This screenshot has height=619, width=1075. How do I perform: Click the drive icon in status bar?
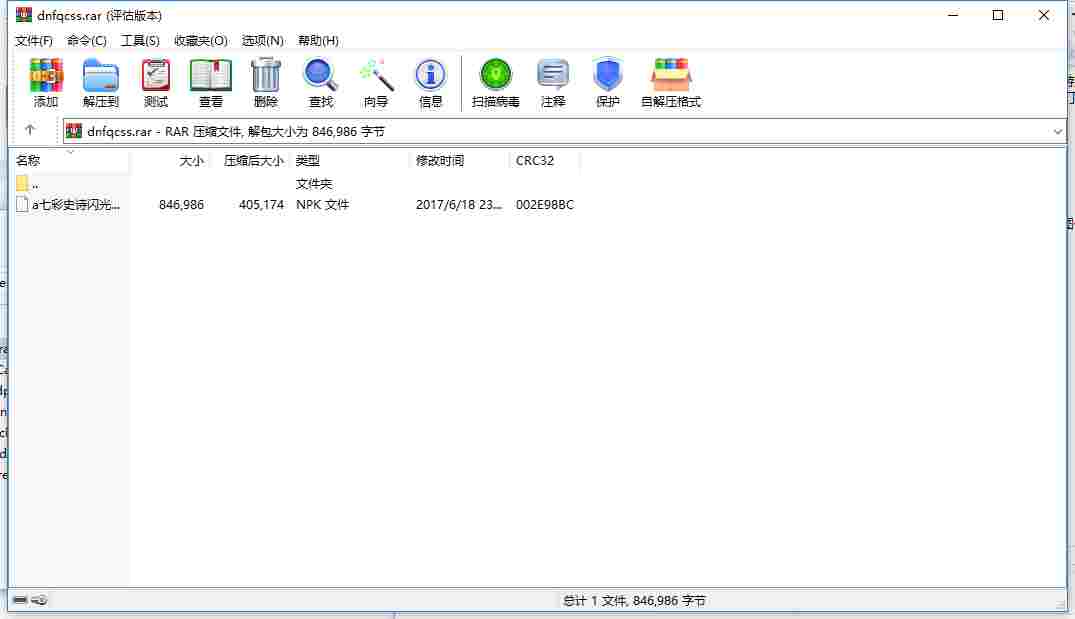click(20, 600)
